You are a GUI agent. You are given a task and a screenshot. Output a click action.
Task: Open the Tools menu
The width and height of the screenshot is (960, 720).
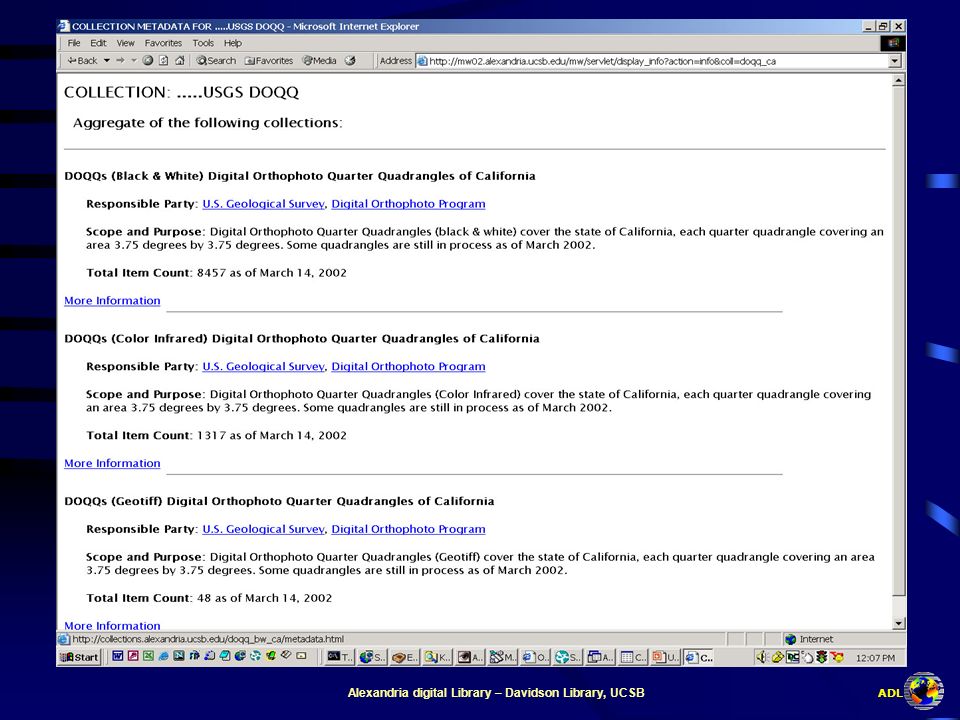tap(203, 43)
